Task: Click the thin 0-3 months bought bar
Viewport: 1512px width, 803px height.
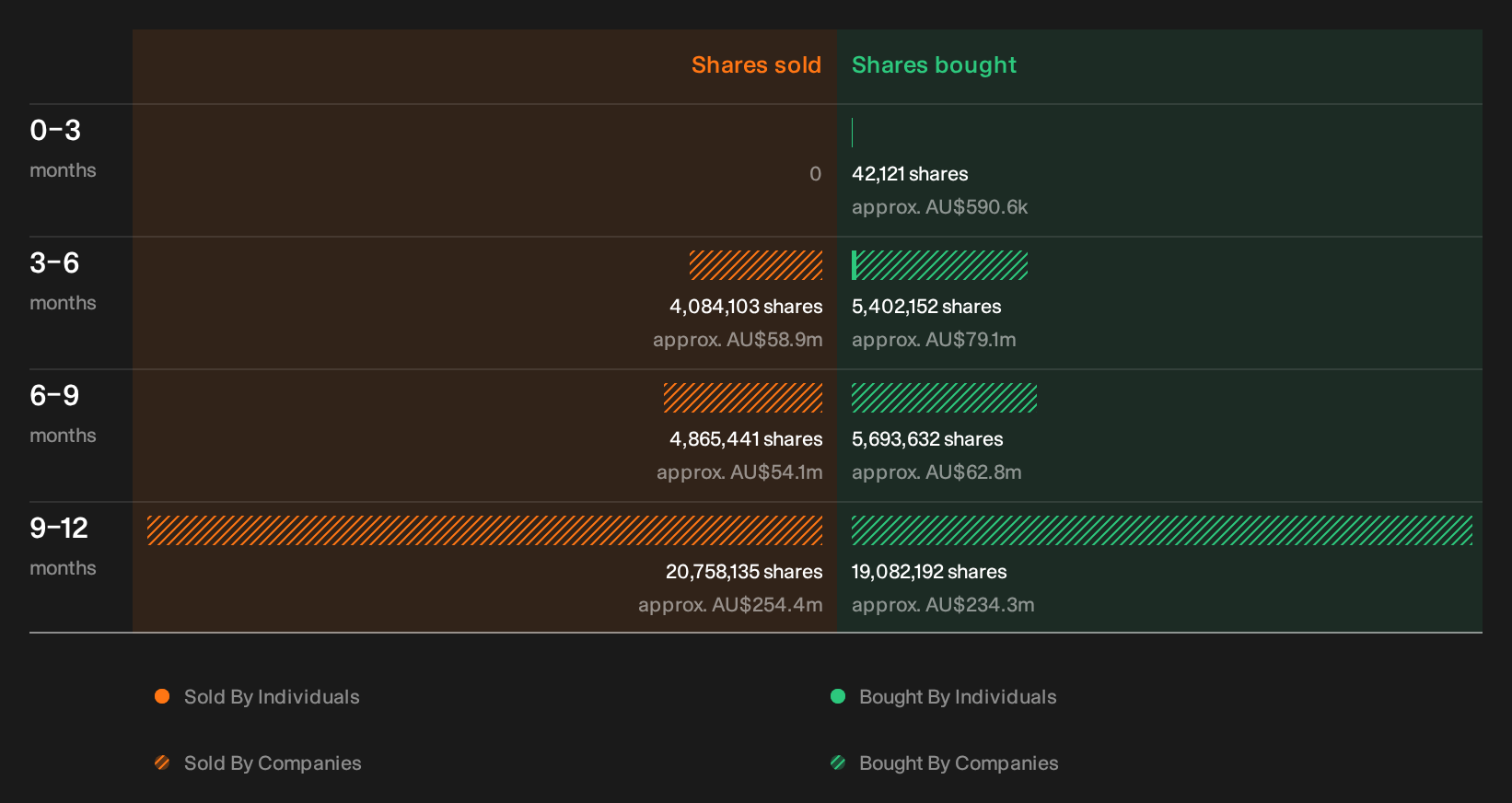Action: 853,133
